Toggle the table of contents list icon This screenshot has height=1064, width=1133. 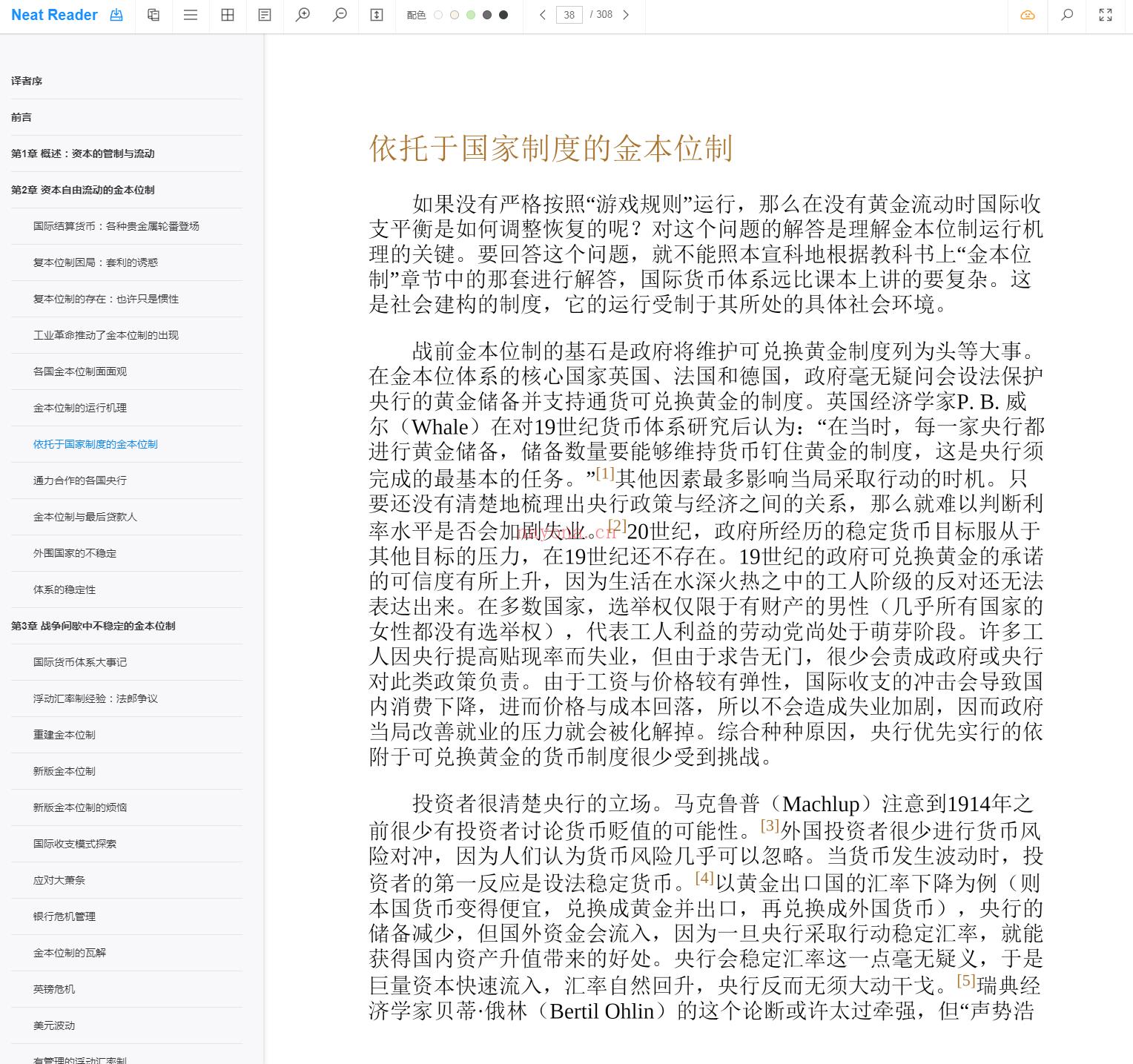(191, 15)
